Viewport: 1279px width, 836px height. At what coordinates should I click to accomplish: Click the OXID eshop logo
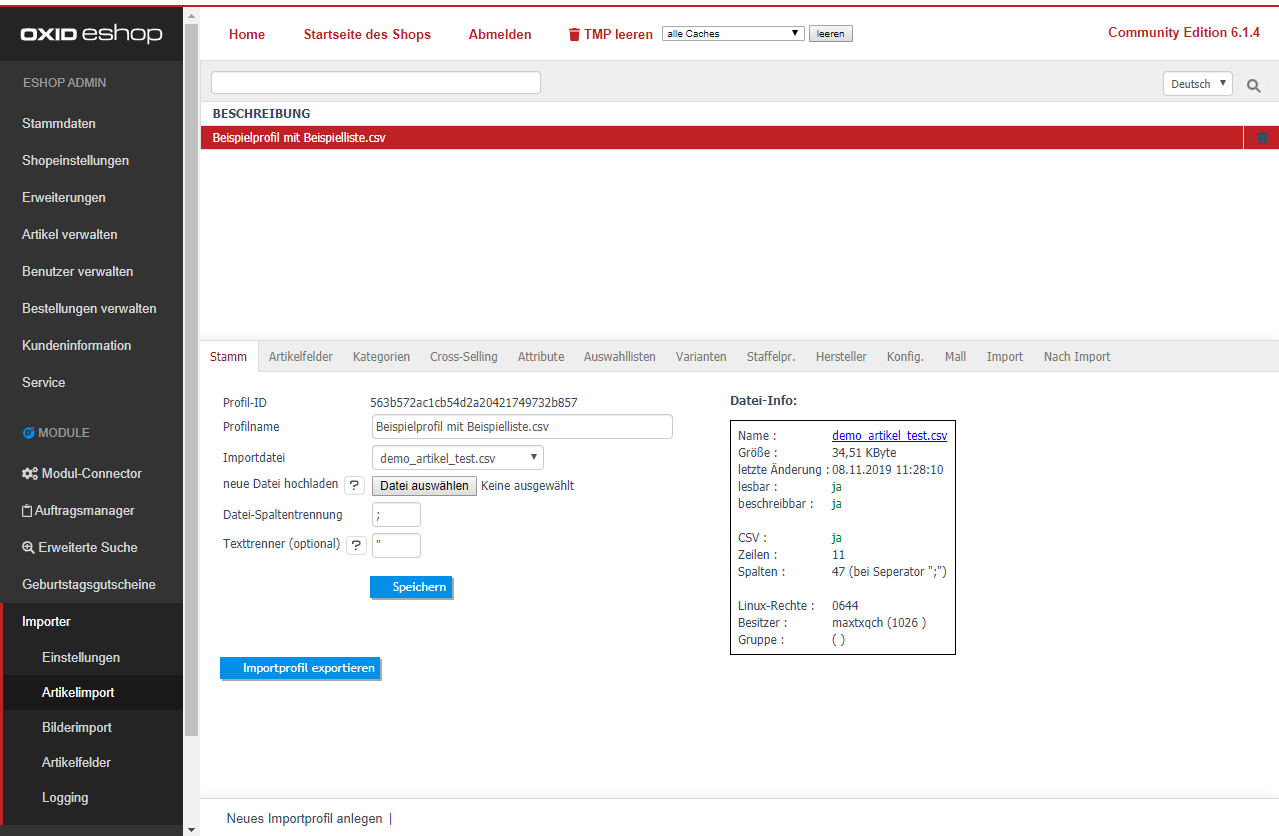point(91,35)
